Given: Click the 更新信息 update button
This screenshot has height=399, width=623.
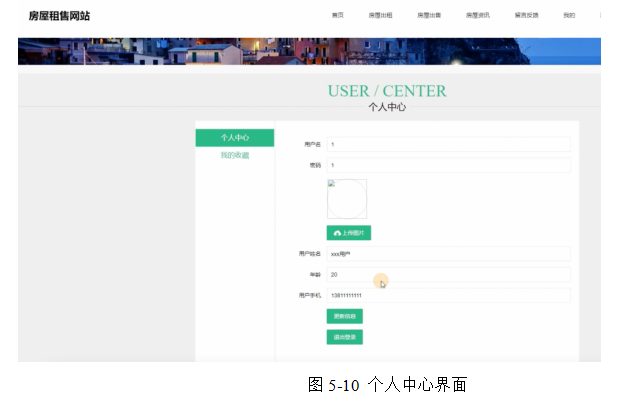Looking at the screenshot, I should (x=344, y=316).
